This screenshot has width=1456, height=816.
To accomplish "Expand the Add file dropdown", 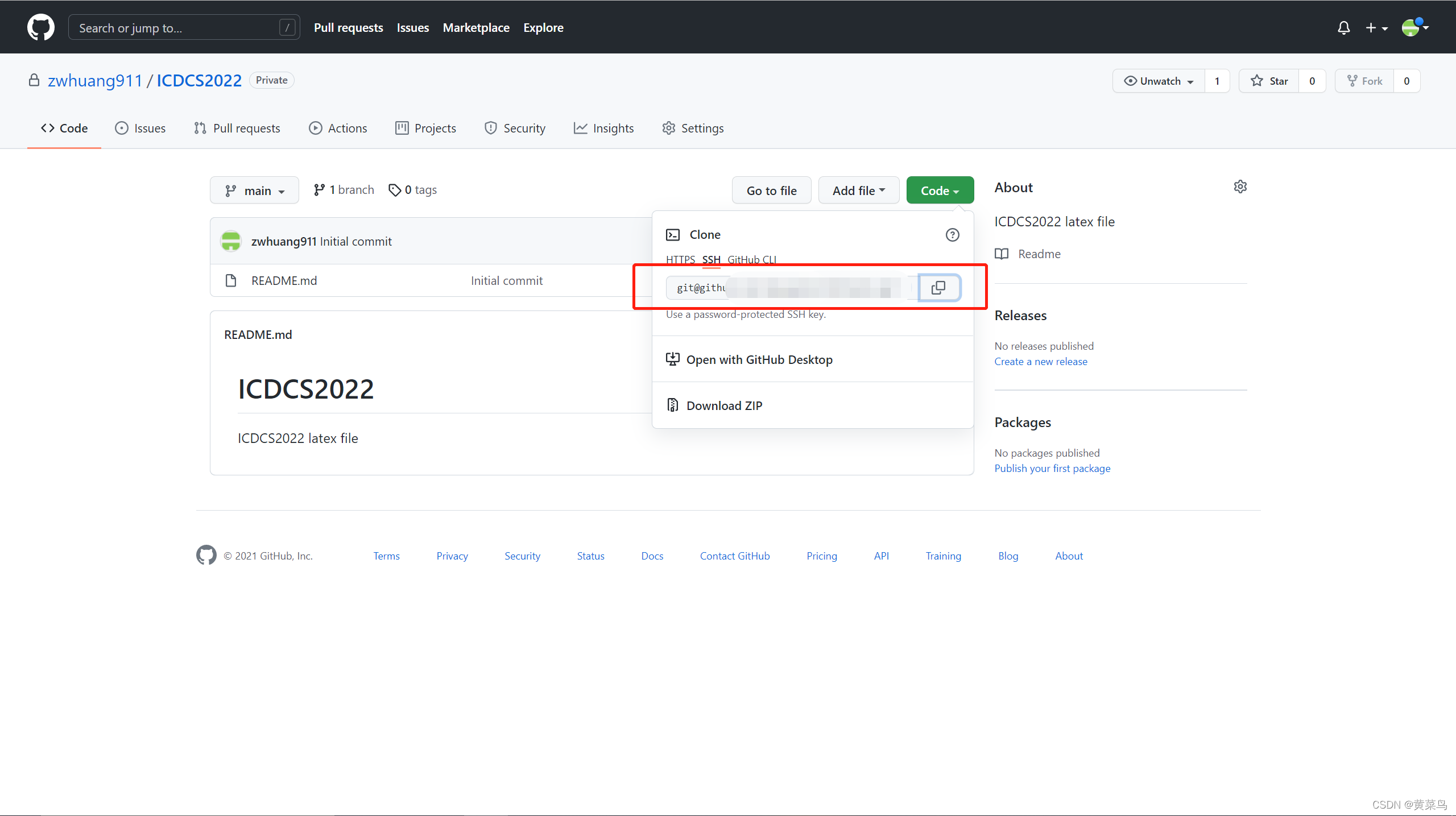I will pos(858,190).
